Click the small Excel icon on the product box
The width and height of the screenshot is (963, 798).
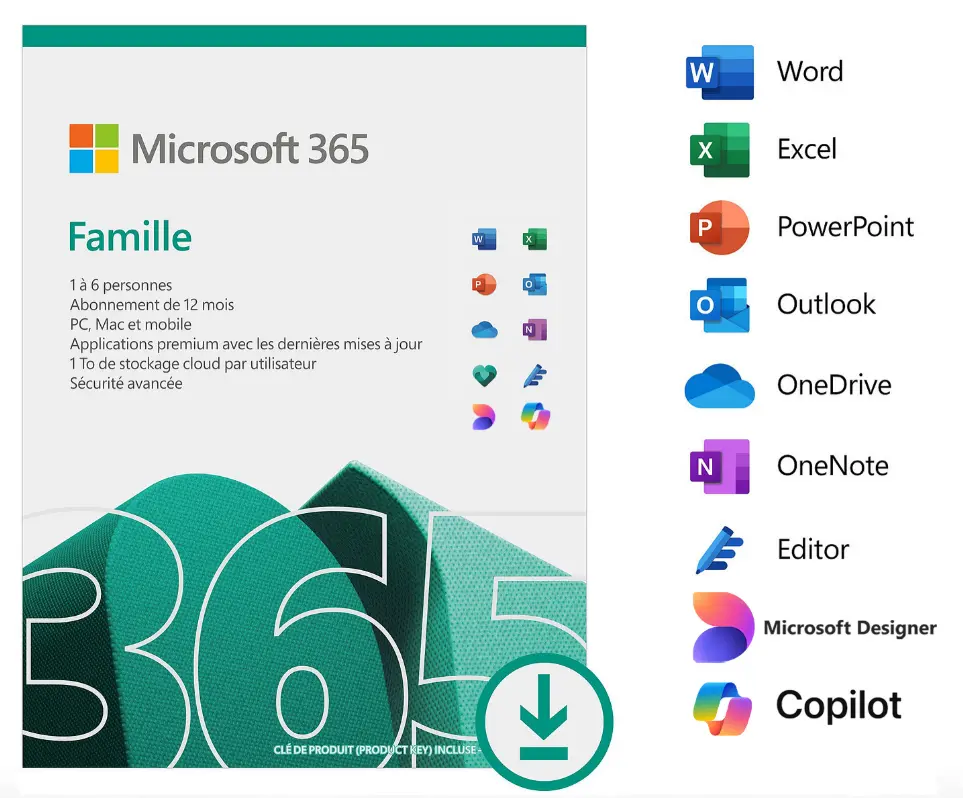click(x=534, y=239)
